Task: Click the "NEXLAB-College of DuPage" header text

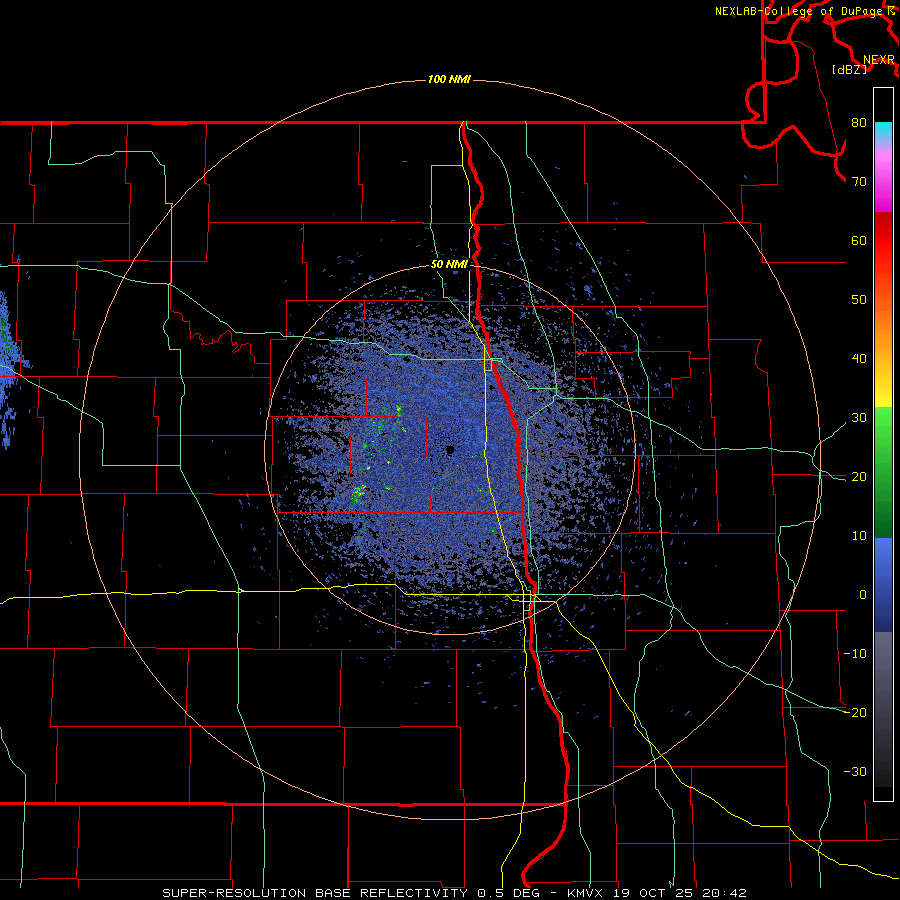Action: pos(800,11)
